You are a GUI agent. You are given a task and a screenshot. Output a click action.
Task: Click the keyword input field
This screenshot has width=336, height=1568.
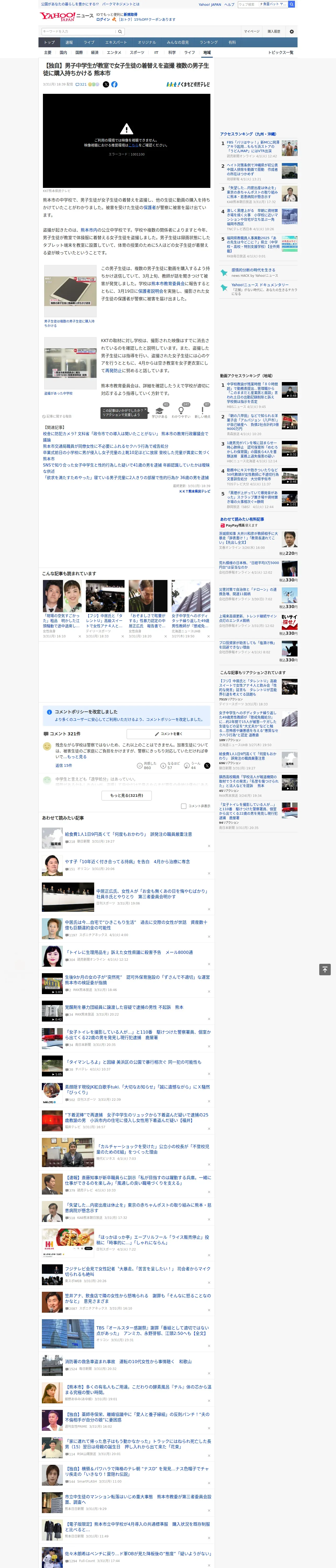[79, 32]
